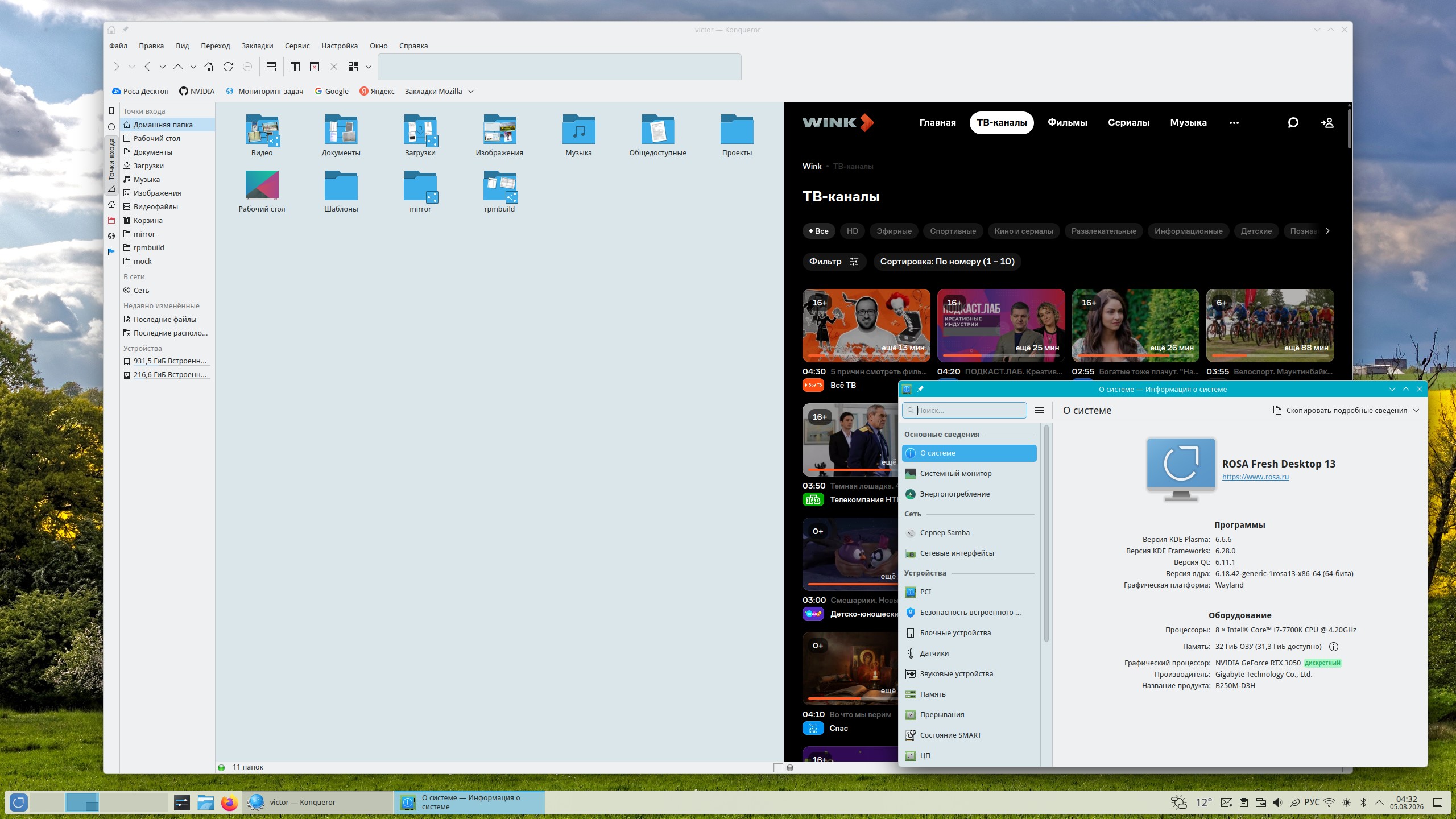Expand the Скопировать подробные сведения arrow
The image size is (1456, 819).
1416,411
